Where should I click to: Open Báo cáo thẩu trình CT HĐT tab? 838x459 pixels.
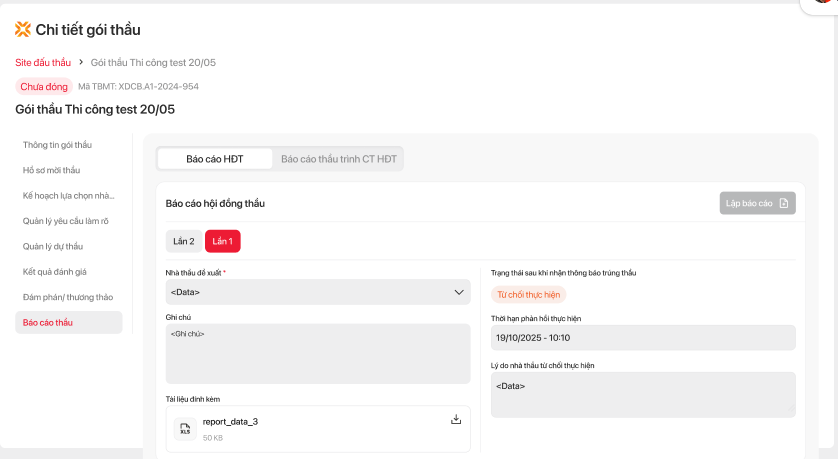[338, 159]
